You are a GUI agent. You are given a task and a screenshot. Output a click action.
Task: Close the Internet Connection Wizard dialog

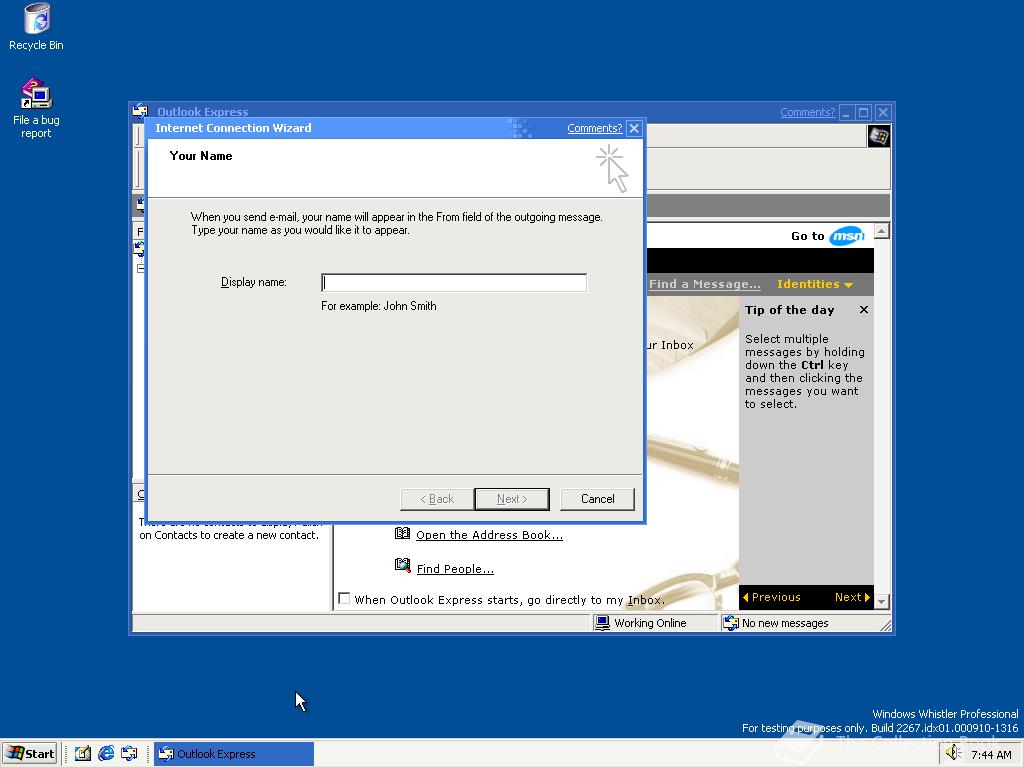point(634,128)
